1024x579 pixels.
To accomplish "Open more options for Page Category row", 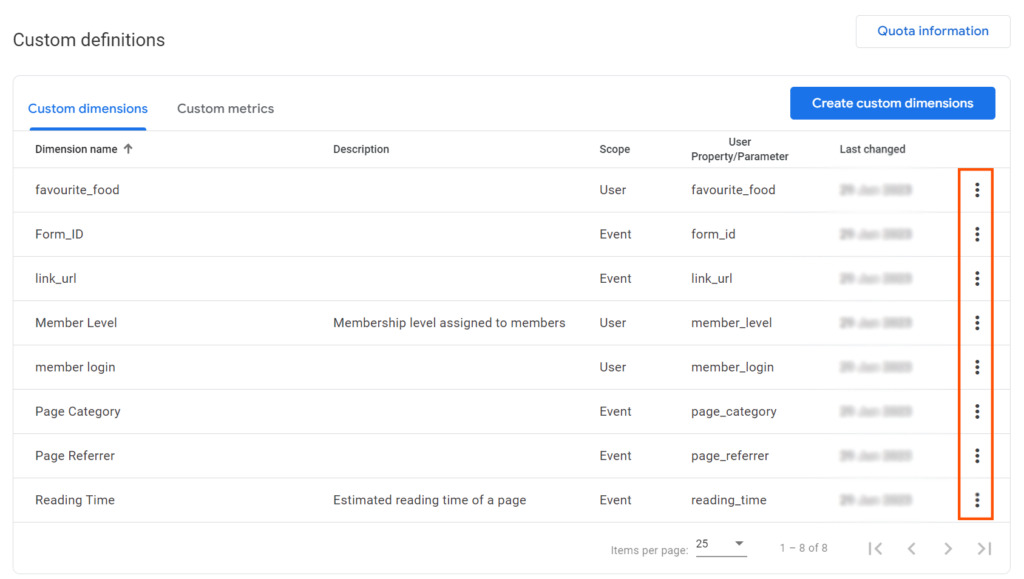I will (x=977, y=411).
